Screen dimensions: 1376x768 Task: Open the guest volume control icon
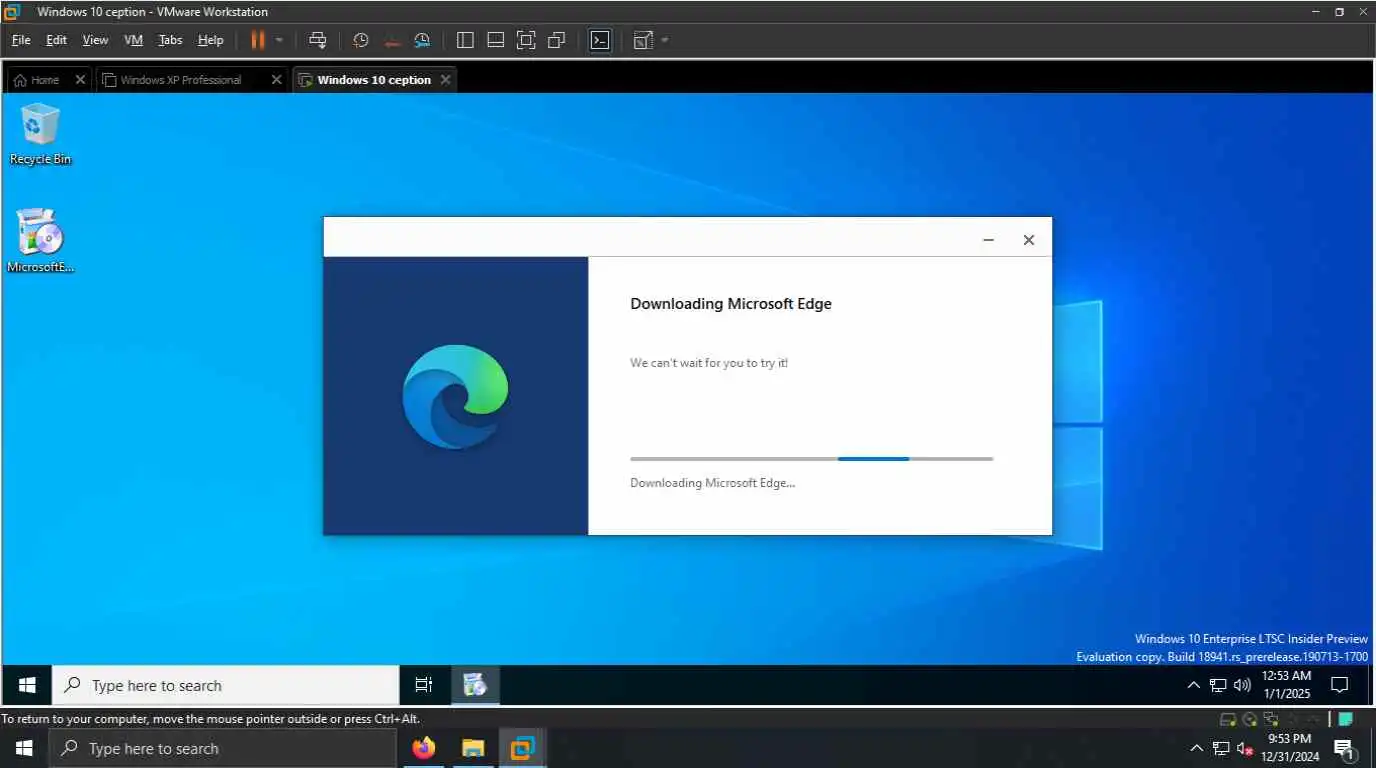[1243, 686]
